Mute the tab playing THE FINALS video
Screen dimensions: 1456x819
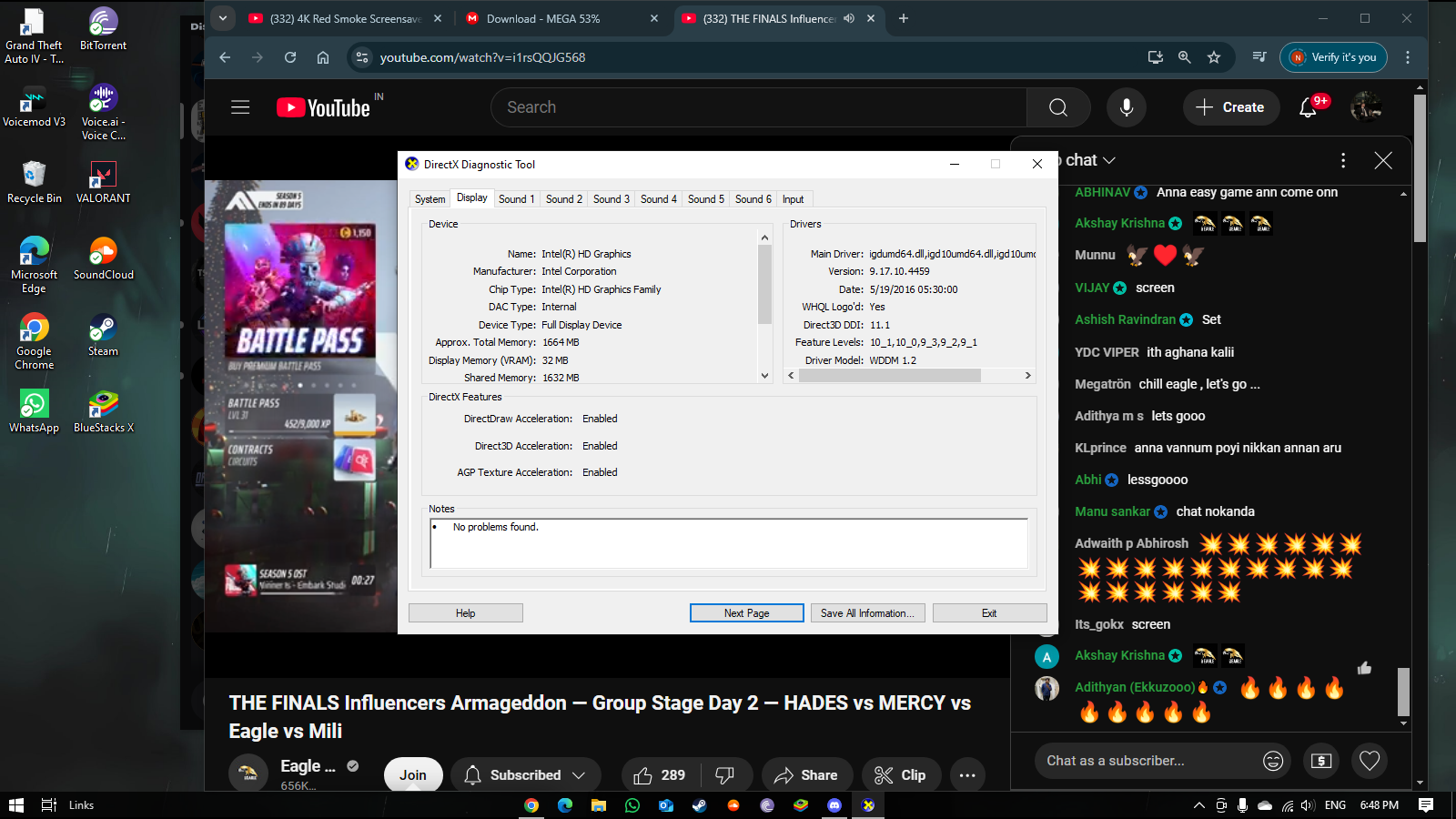[849, 18]
